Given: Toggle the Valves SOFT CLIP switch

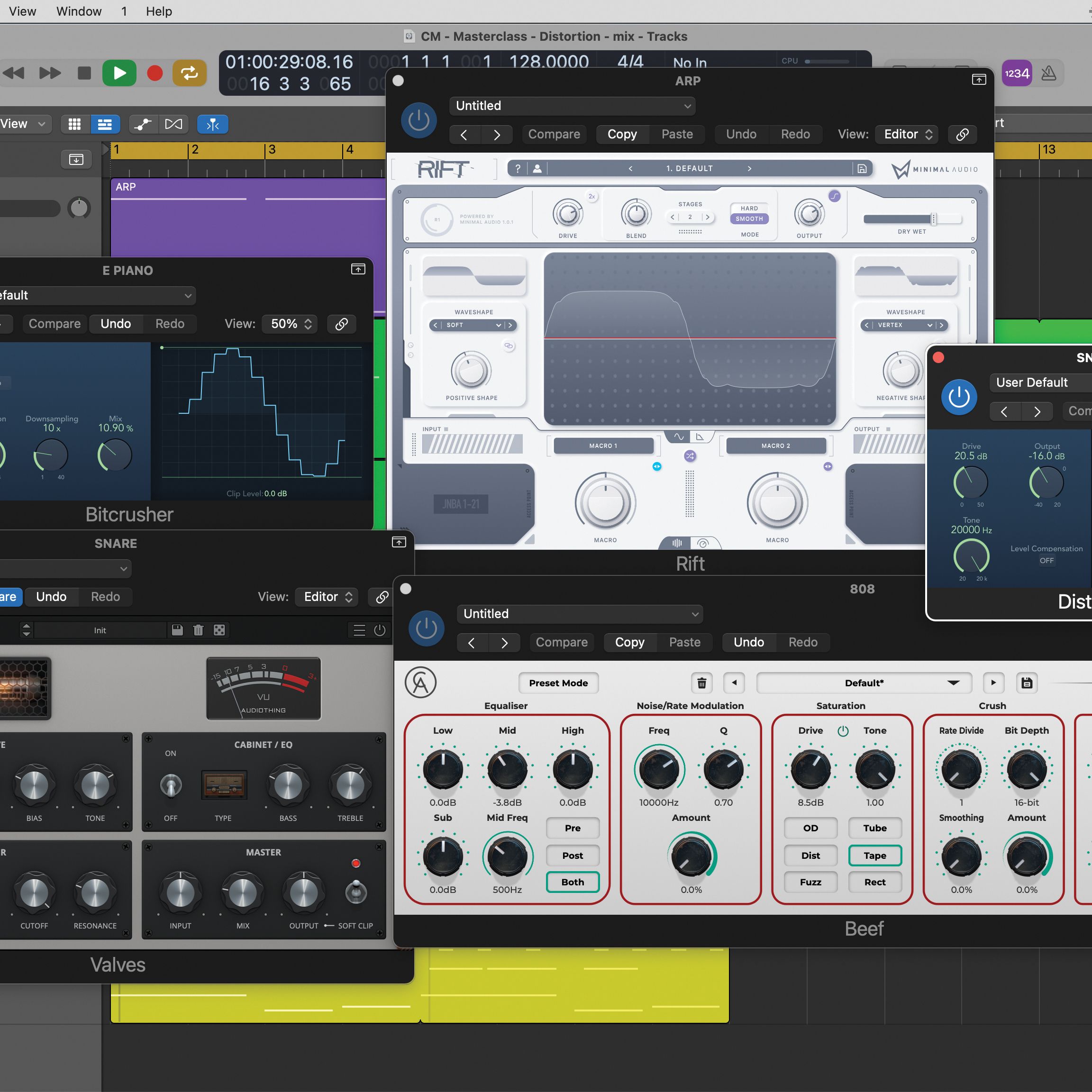Looking at the screenshot, I should (355, 892).
